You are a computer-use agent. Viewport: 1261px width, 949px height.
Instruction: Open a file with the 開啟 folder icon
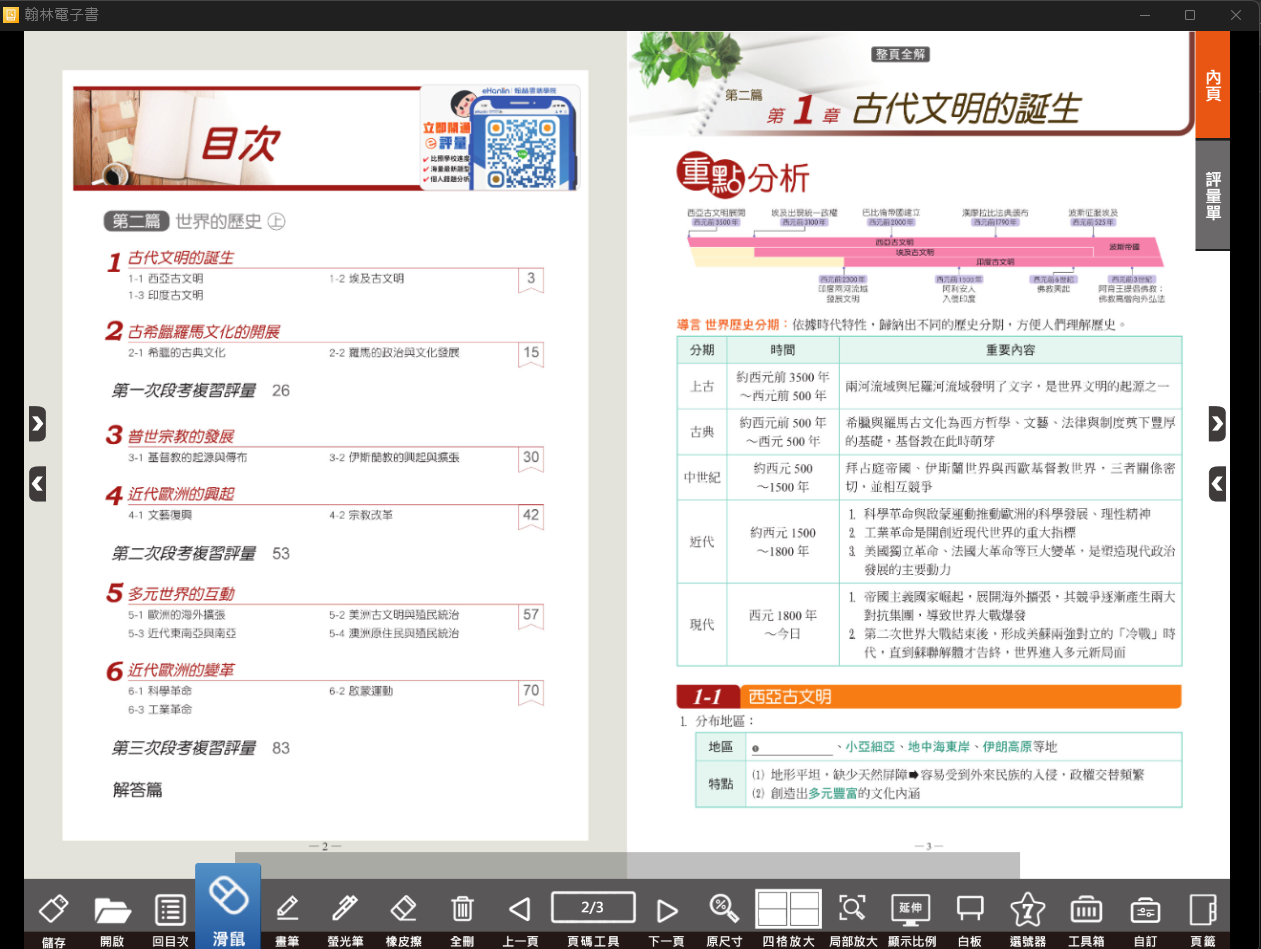pyautogui.click(x=112, y=910)
